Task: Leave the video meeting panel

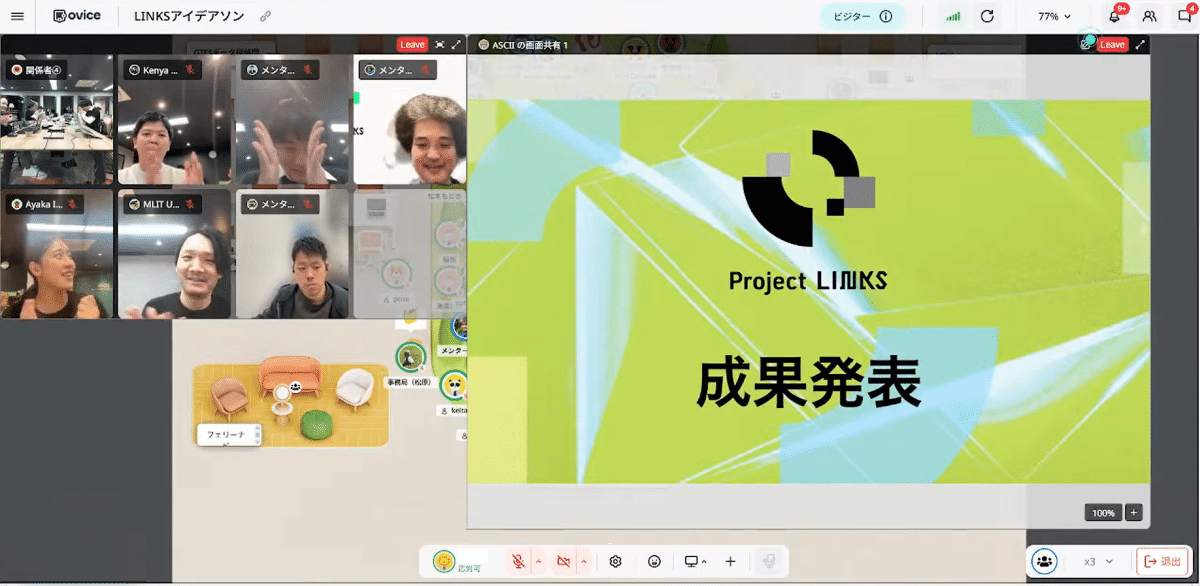Action: click(412, 44)
